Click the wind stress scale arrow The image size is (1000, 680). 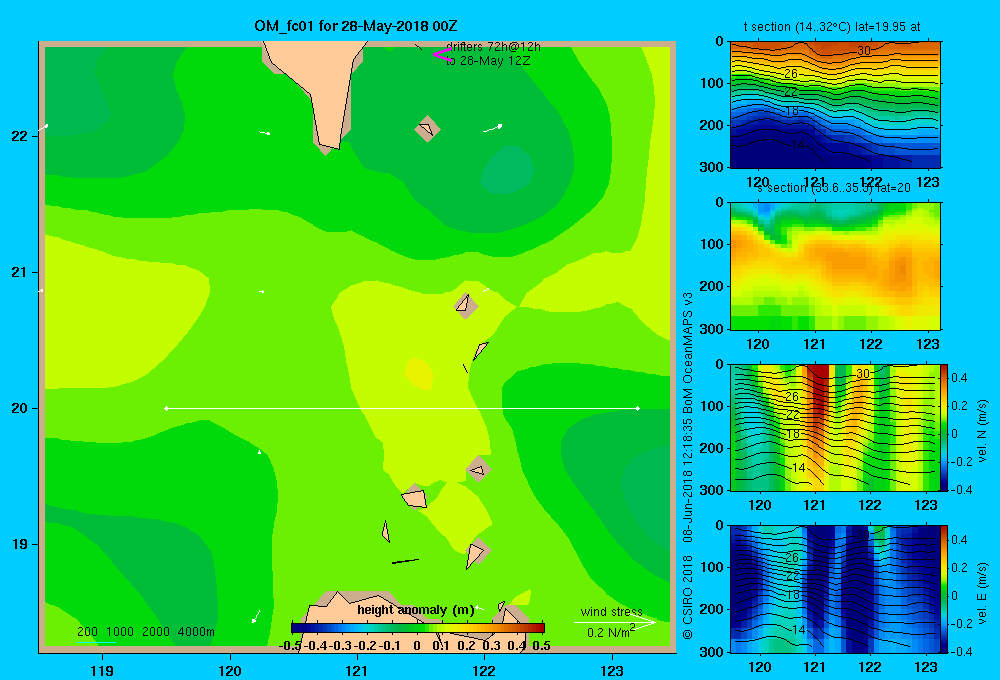[x=614, y=623]
